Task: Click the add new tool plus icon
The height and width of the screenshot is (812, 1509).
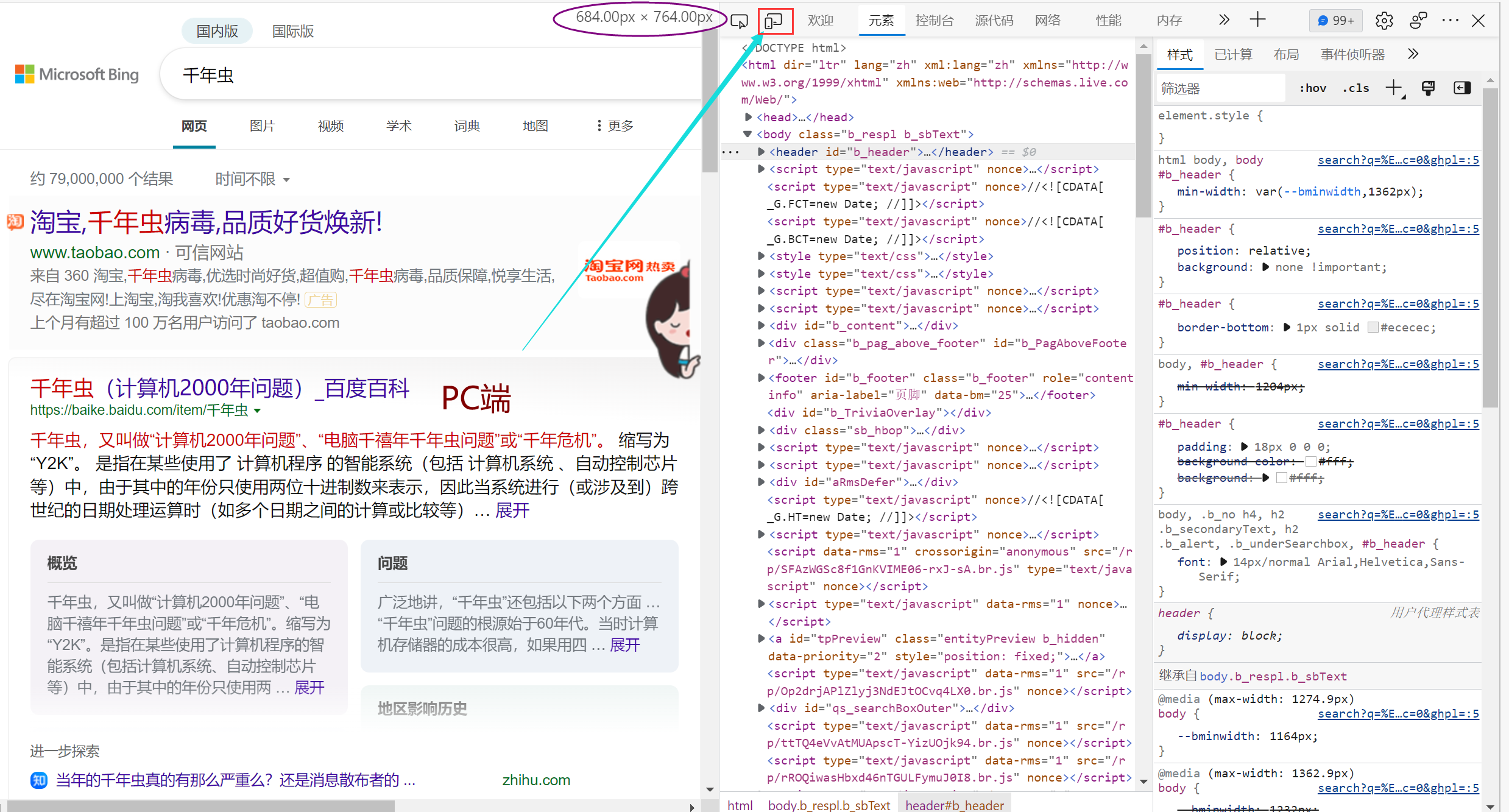Action: (x=1257, y=20)
